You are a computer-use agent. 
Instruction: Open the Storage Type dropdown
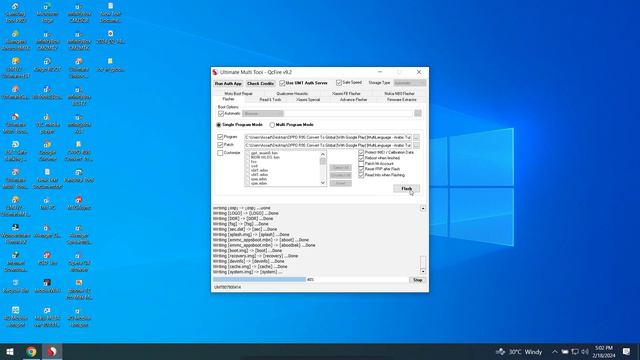tap(410, 83)
